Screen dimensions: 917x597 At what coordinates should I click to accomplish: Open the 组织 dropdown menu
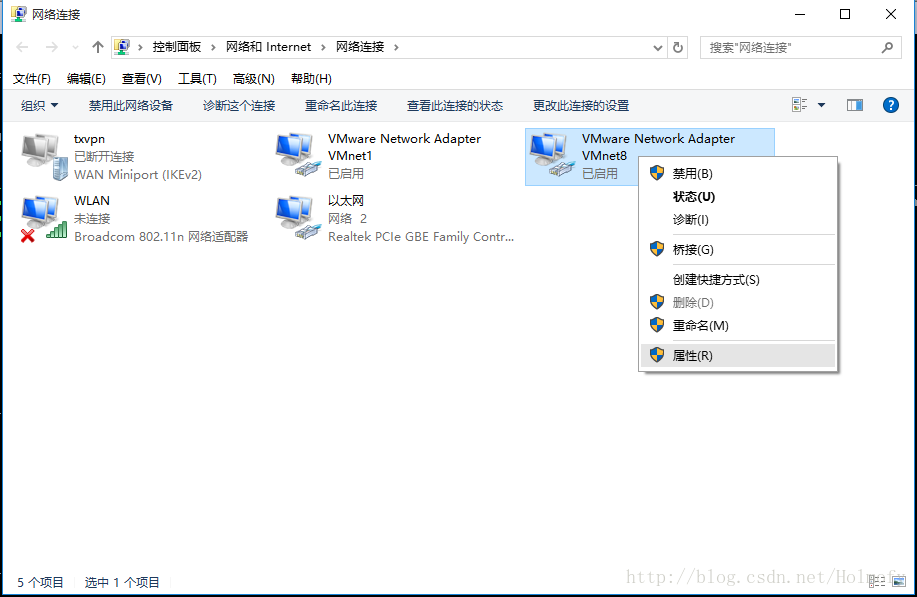pyautogui.click(x=40, y=105)
